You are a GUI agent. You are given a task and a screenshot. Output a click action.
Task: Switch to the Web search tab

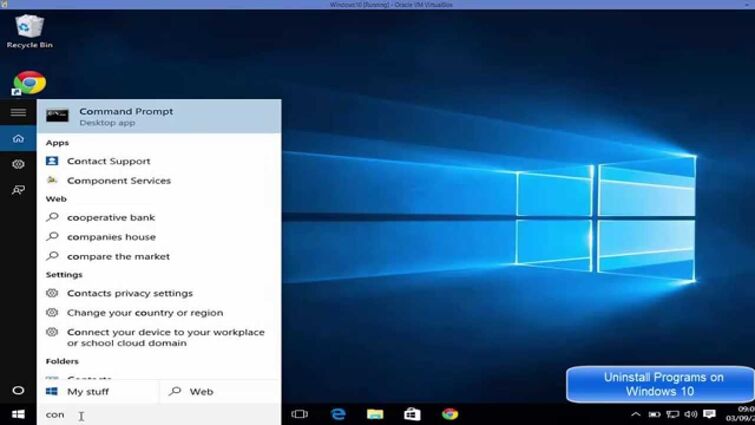click(x=220, y=391)
